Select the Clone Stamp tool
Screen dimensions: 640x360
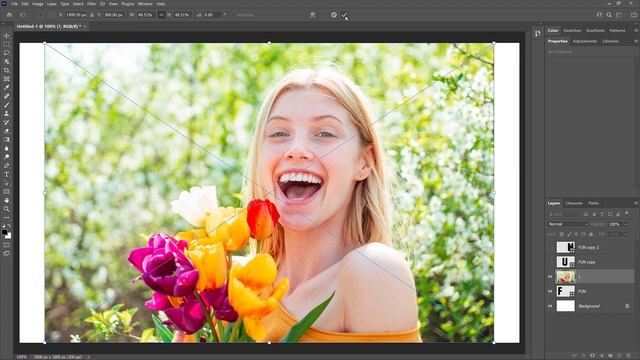click(x=6, y=113)
